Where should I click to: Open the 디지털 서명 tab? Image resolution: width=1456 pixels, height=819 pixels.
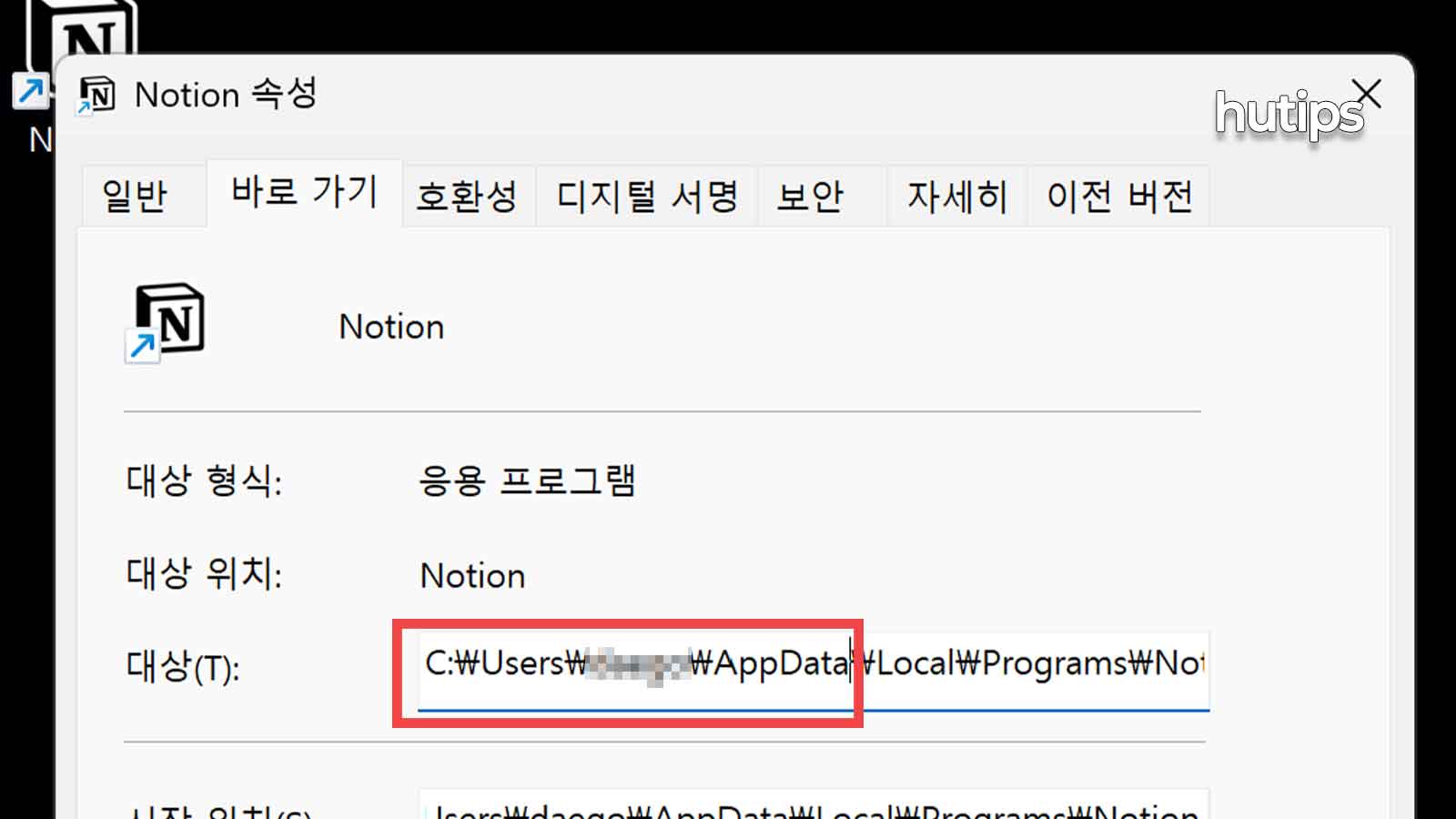tap(647, 196)
